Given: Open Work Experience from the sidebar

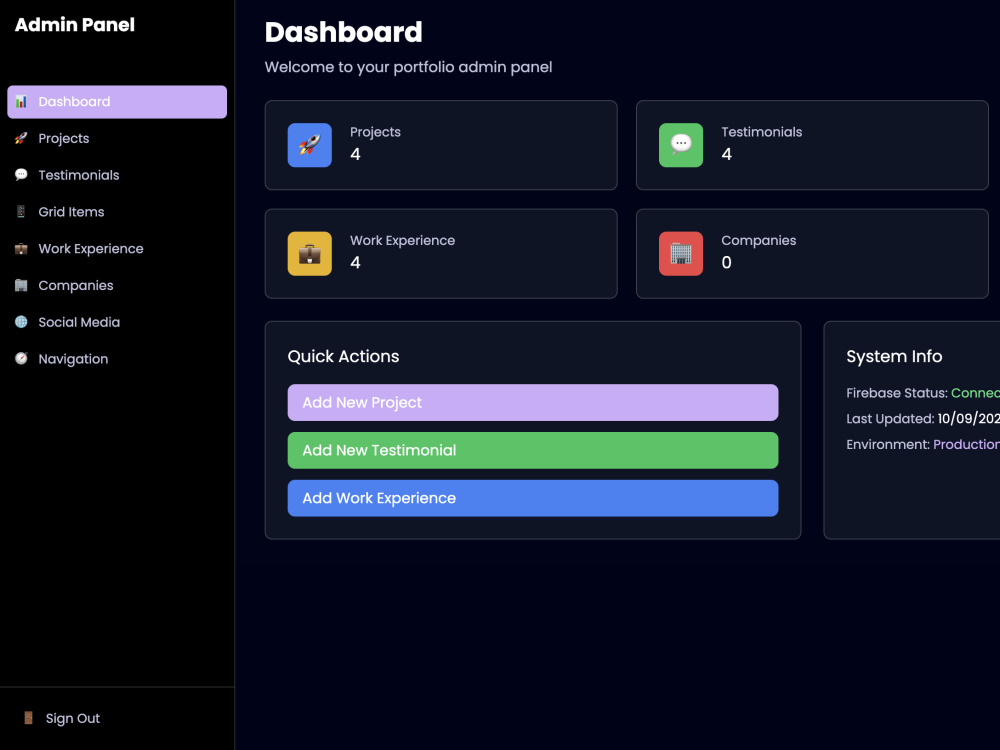Looking at the screenshot, I should click(x=117, y=249).
